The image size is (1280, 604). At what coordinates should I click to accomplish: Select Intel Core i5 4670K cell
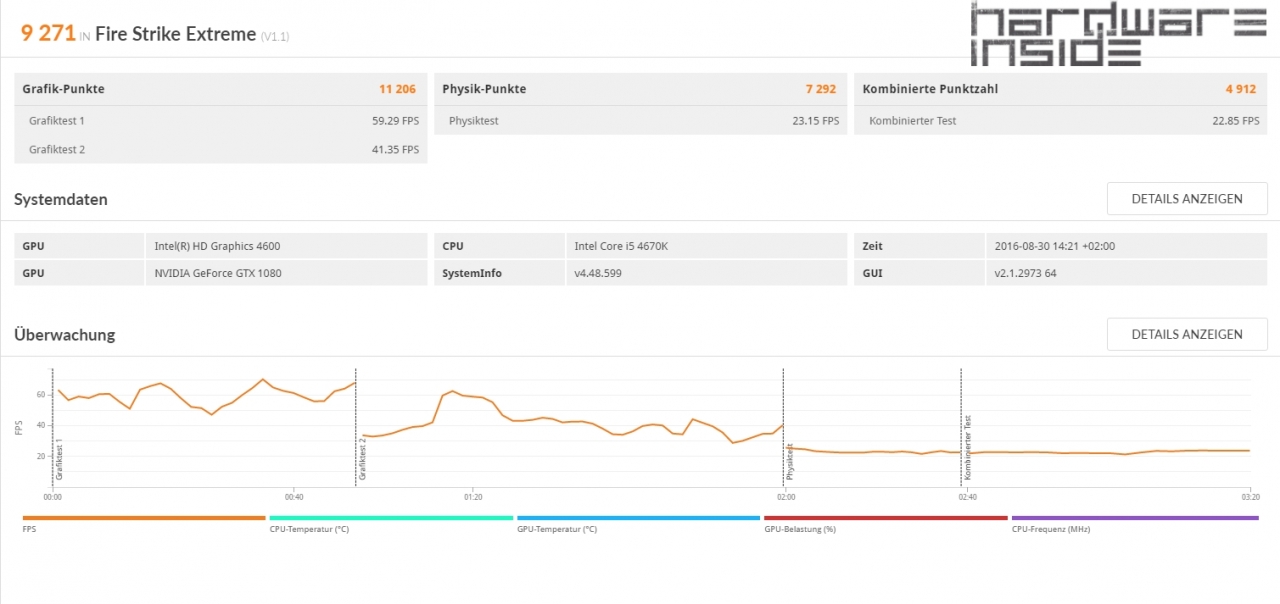705,246
